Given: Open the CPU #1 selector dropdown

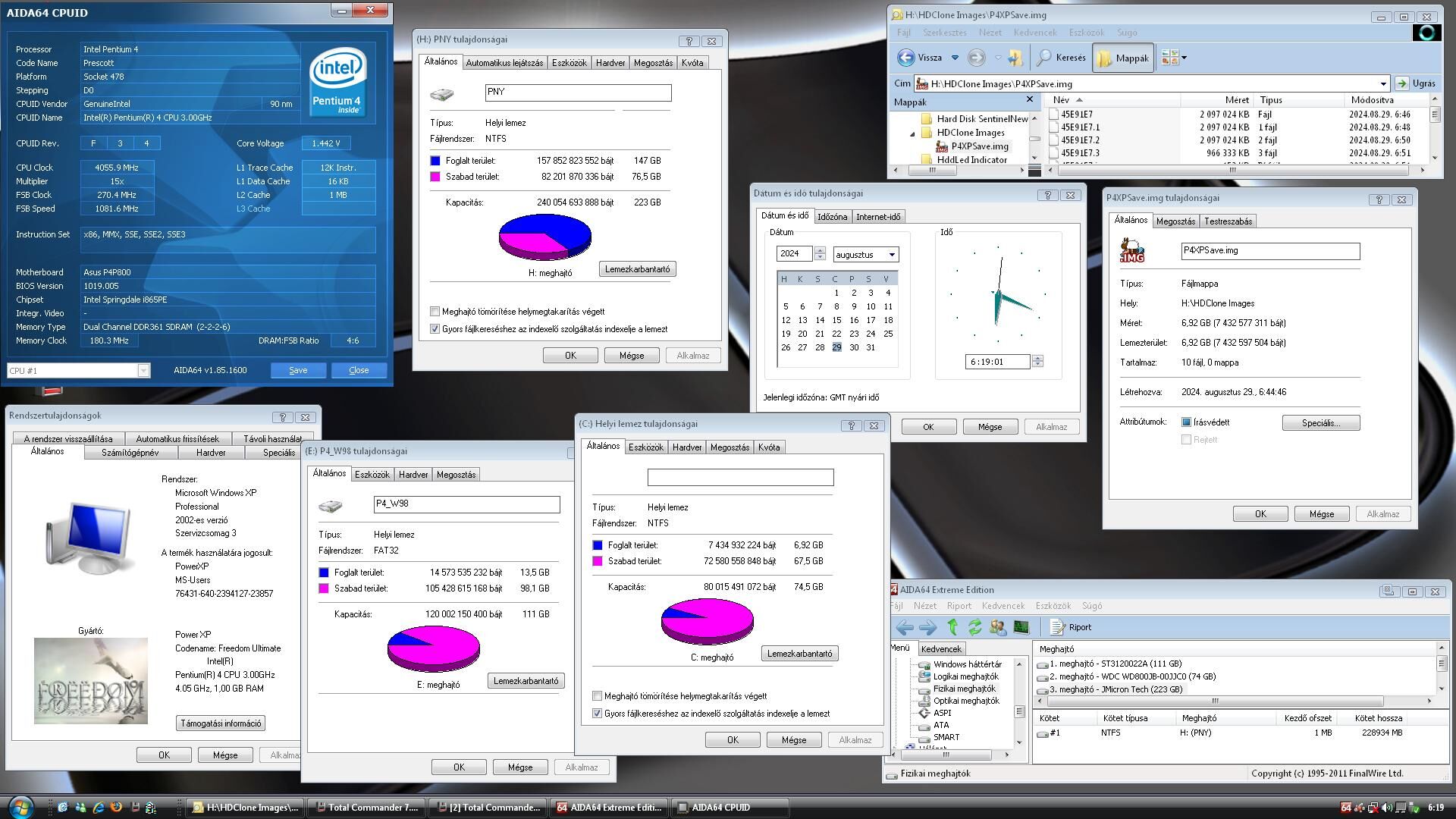Looking at the screenshot, I should click(143, 371).
